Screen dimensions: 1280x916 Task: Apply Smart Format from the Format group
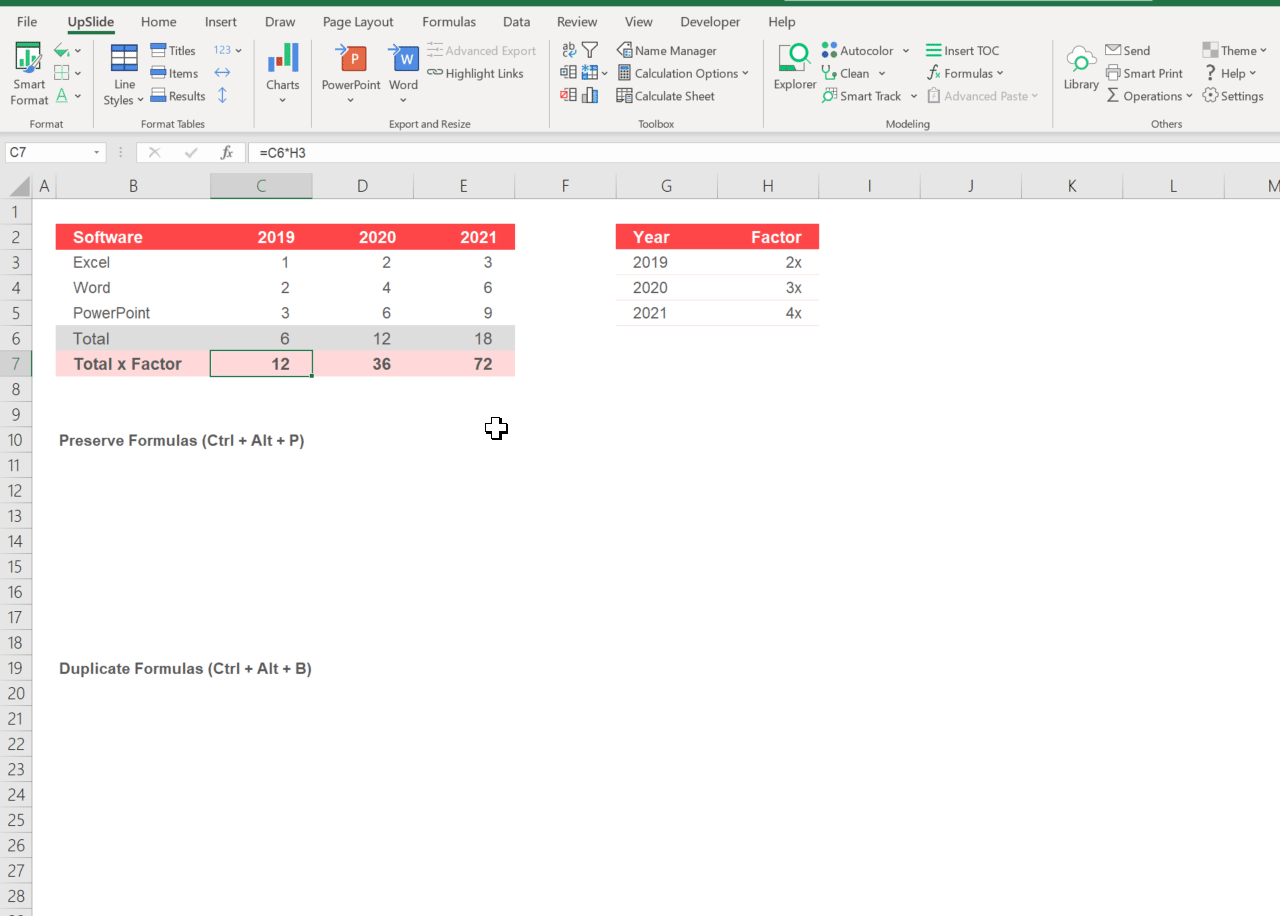[29, 74]
